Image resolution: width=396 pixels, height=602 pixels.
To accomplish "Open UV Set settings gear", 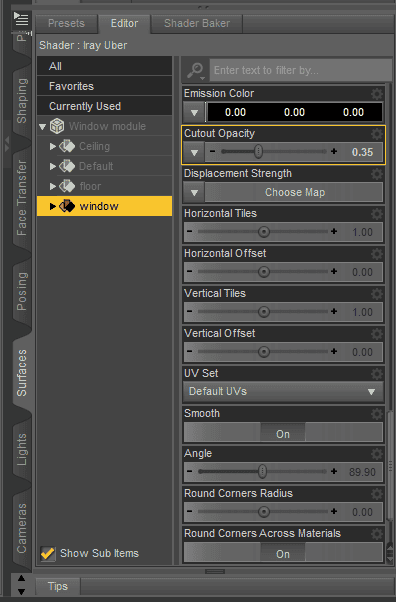I will tap(377, 374).
